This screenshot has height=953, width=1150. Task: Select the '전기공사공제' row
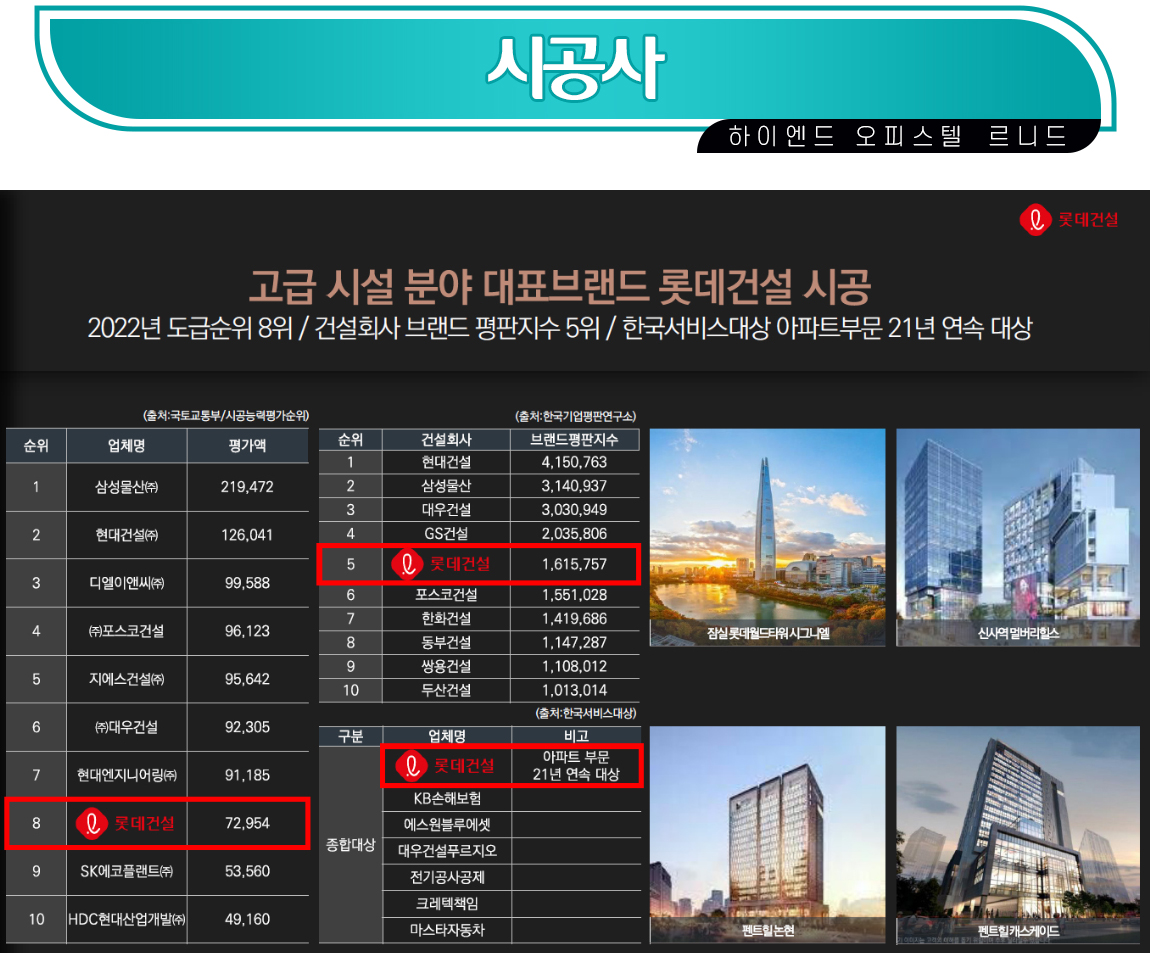point(512,877)
